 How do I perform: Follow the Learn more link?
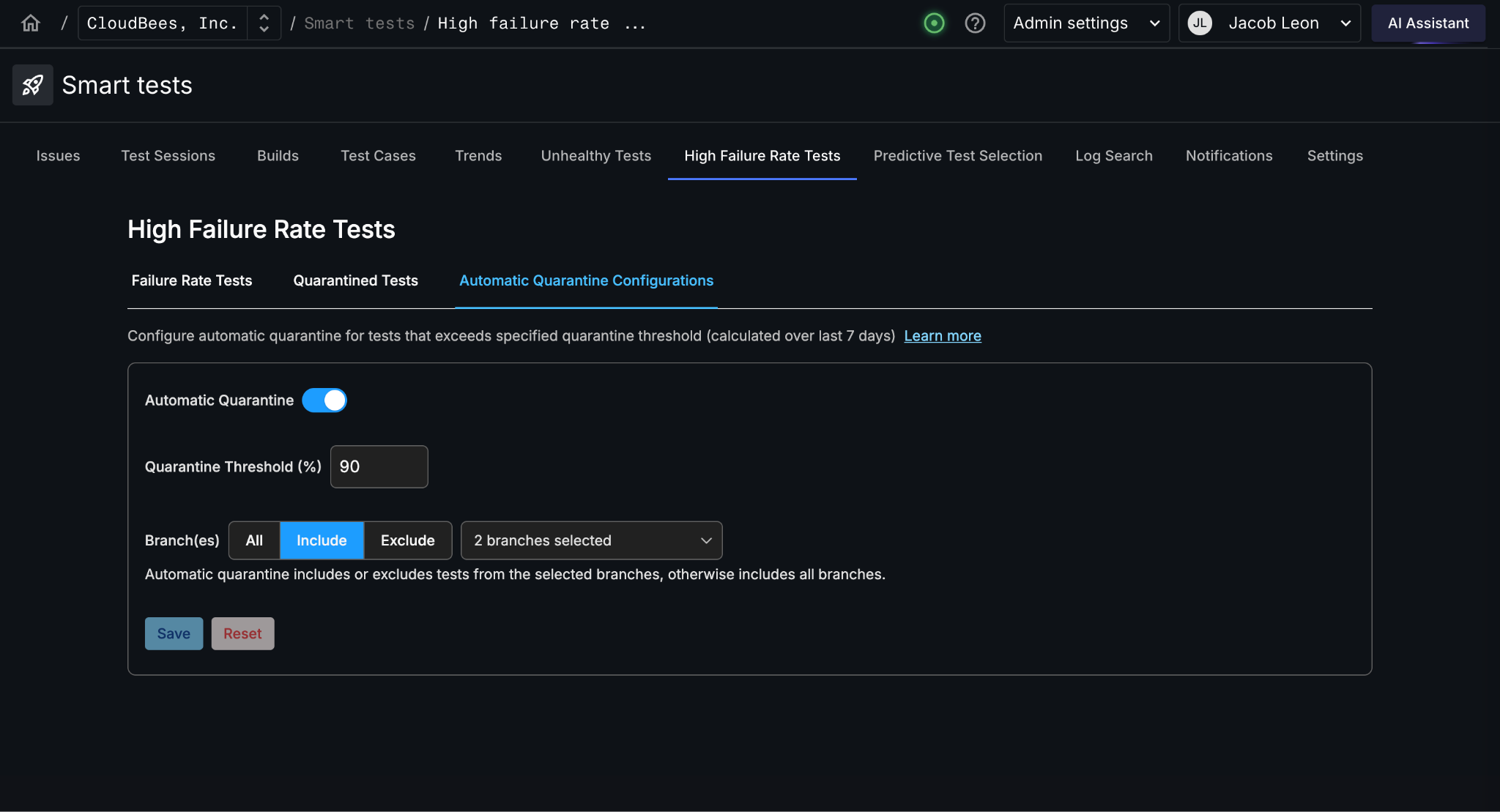point(943,336)
